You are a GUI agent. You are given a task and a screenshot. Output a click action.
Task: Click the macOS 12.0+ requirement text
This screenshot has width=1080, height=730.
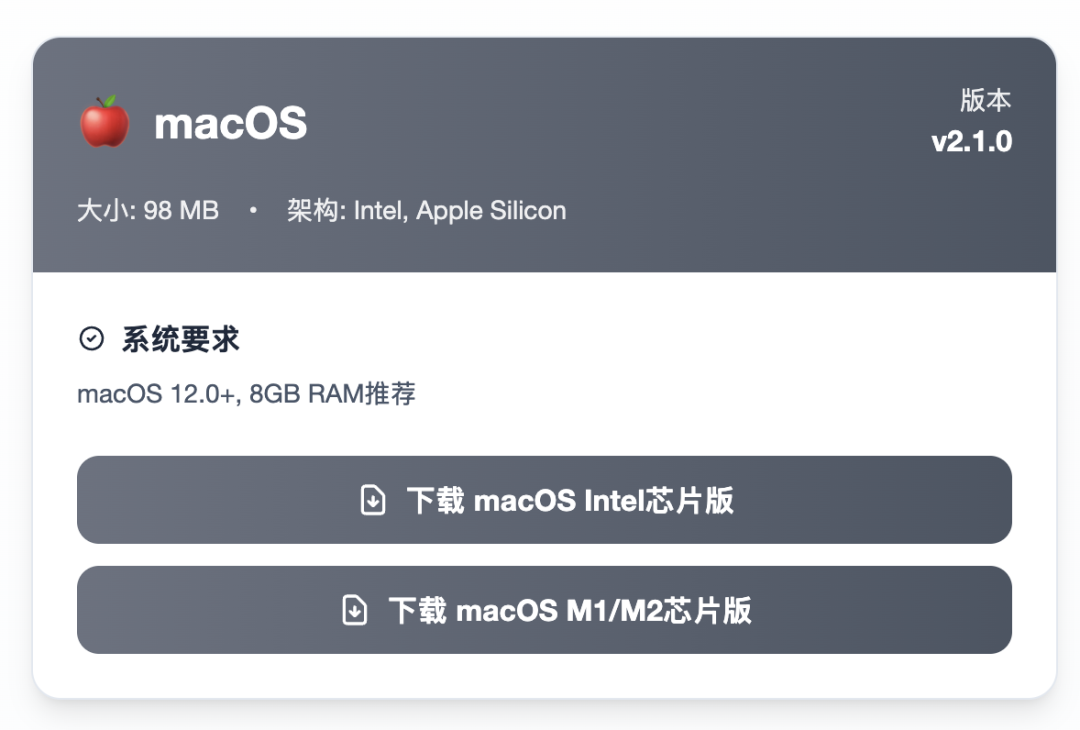[x=158, y=394]
